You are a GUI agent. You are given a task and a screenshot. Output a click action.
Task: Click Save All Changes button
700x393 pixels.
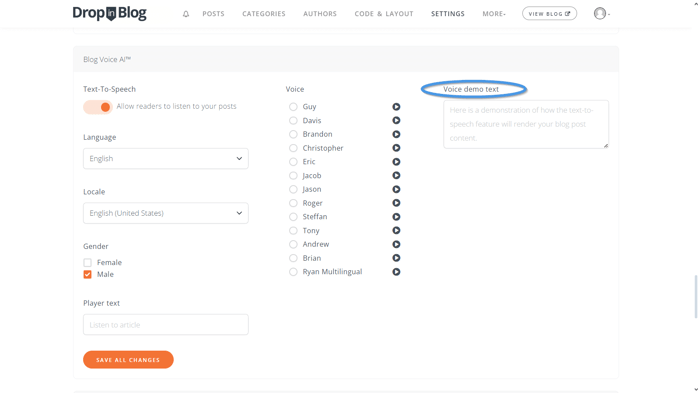(128, 360)
